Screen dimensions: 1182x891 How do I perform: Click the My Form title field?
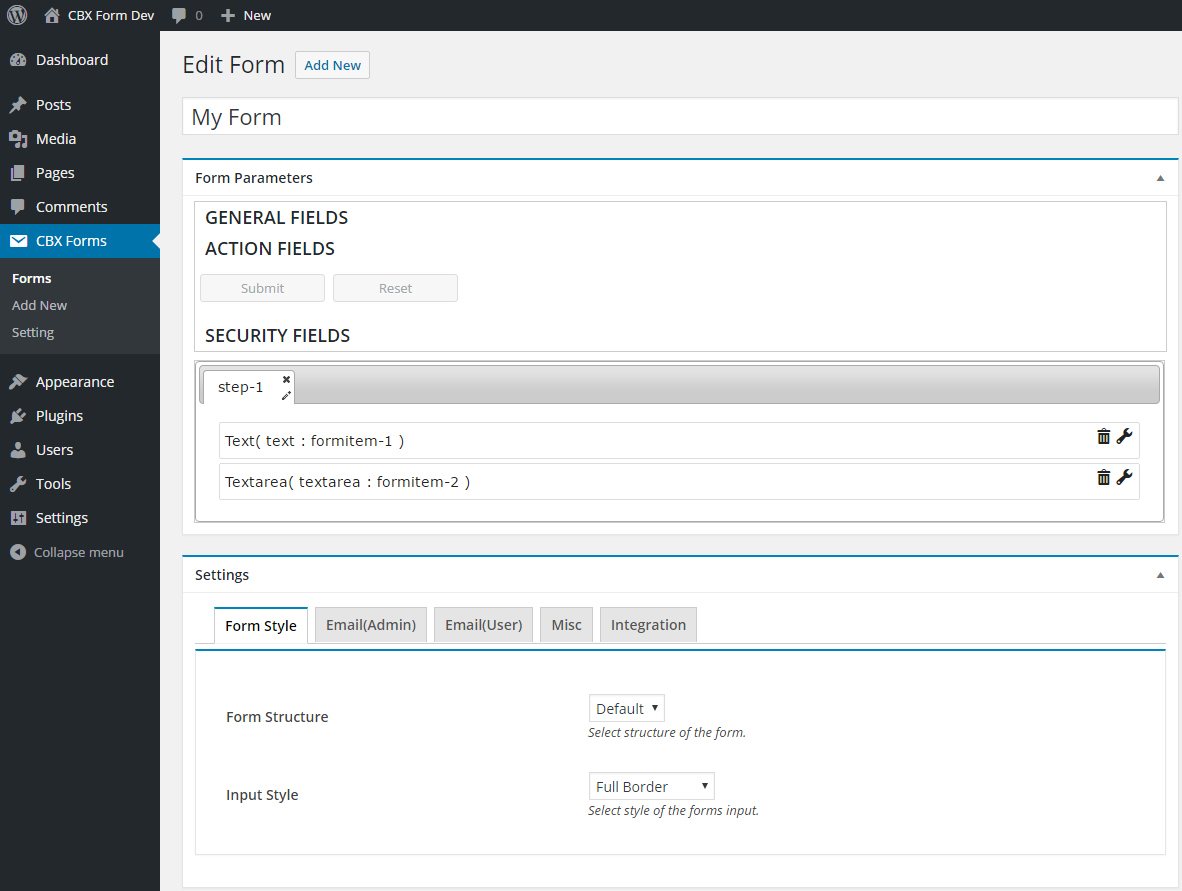pos(680,117)
